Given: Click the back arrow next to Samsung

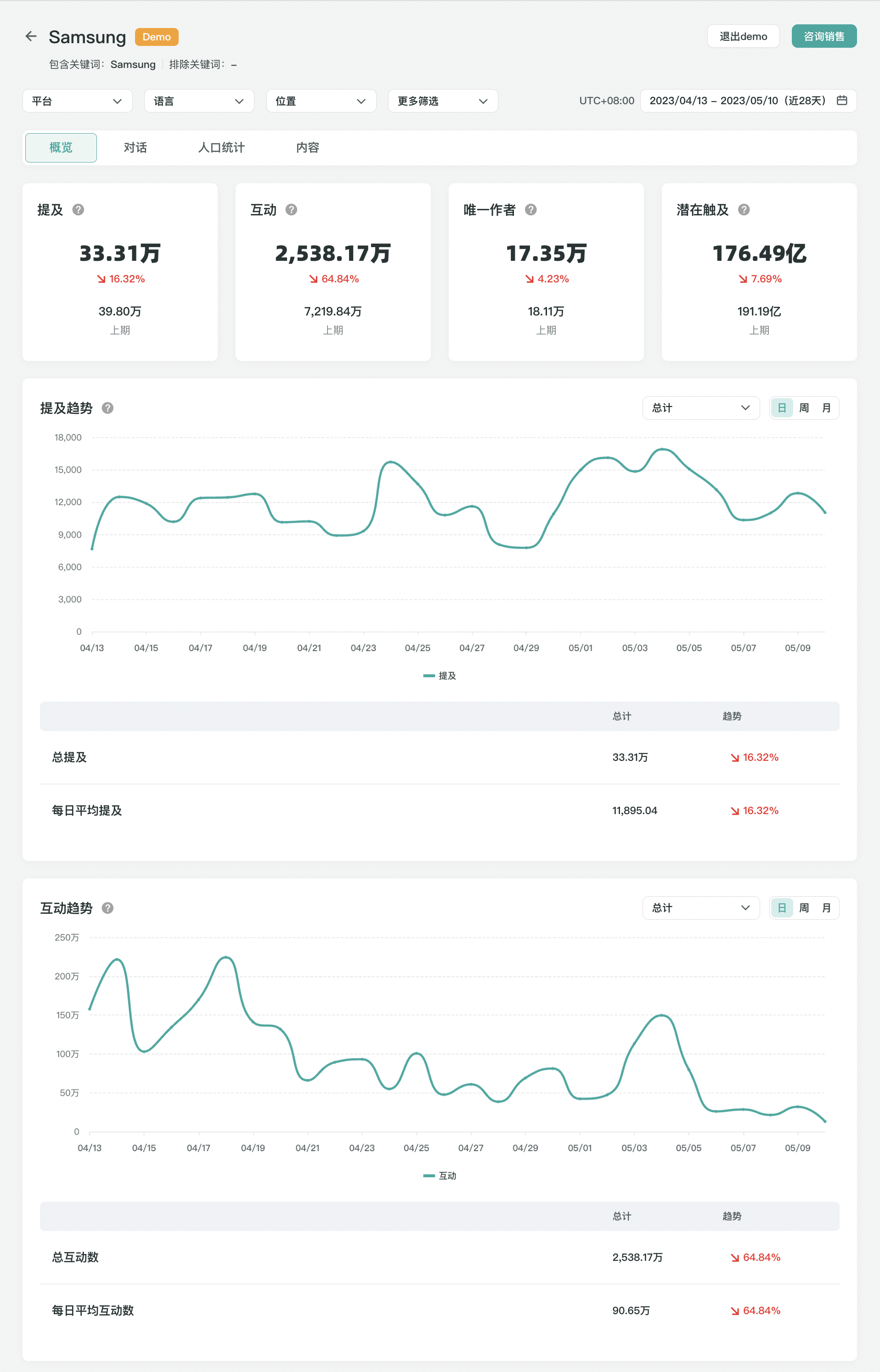Looking at the screenshot, I should tap(31, 37).
